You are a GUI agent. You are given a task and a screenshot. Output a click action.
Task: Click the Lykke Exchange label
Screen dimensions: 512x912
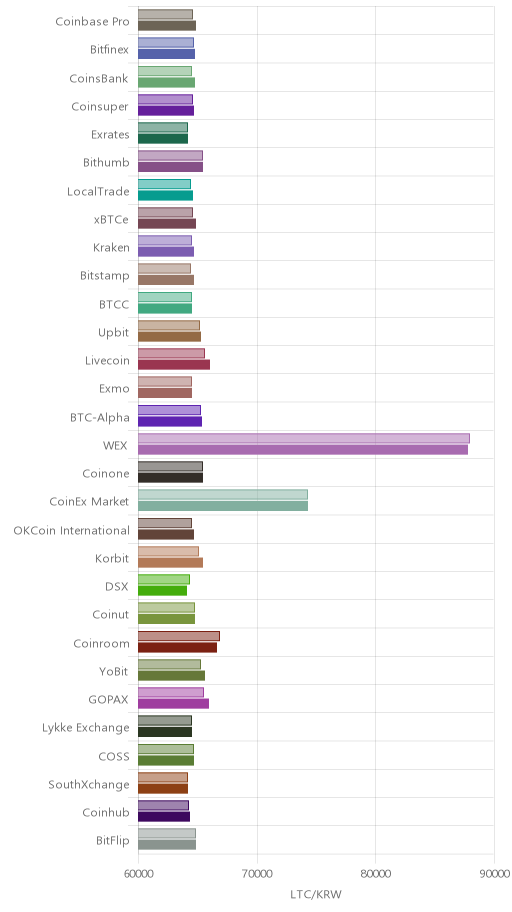point(86,728)
